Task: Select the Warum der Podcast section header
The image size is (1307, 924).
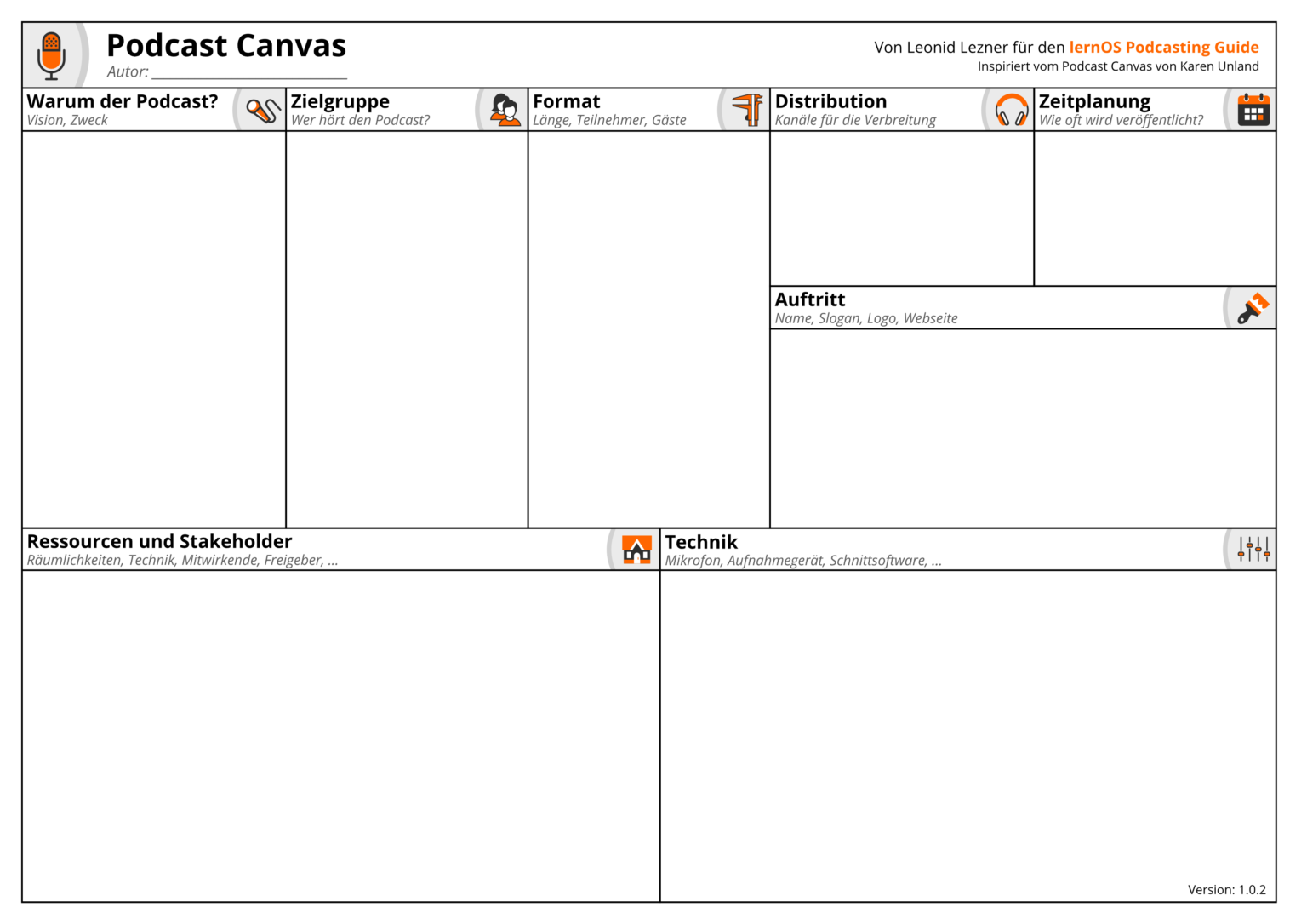Action: pyautogui.click(x=122, y=100)
